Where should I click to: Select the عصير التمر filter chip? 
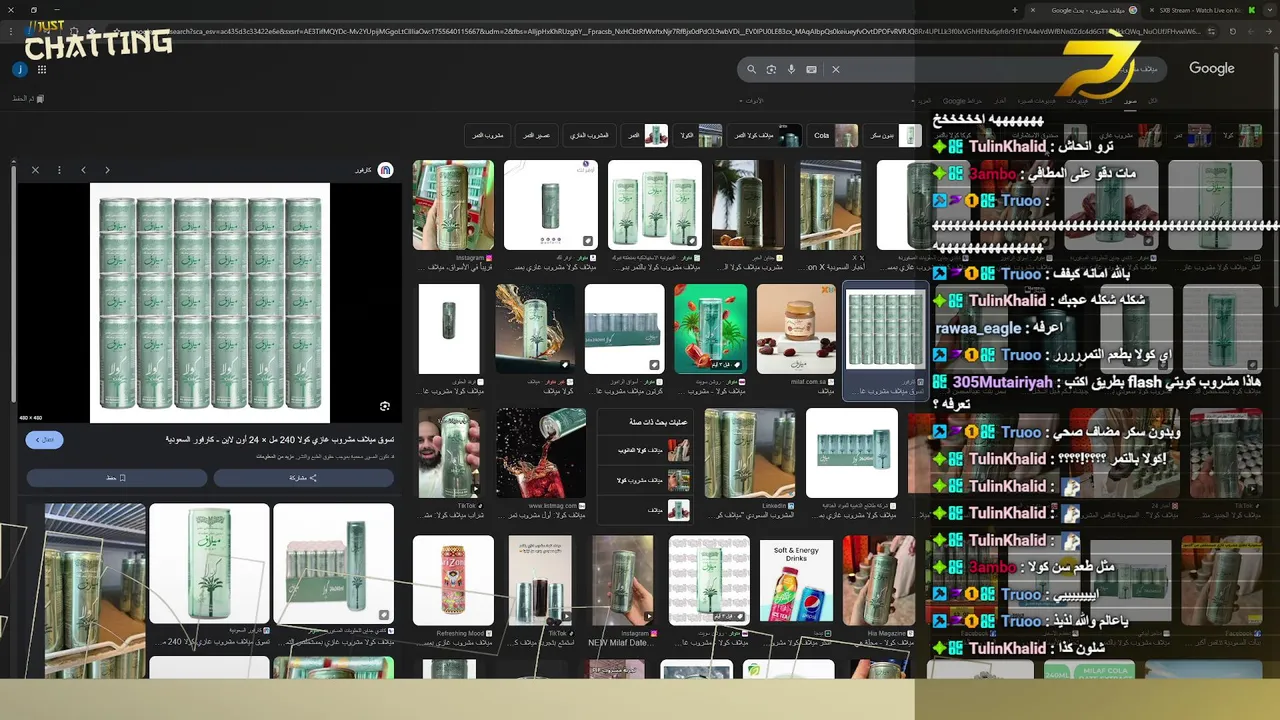point(537,135)
